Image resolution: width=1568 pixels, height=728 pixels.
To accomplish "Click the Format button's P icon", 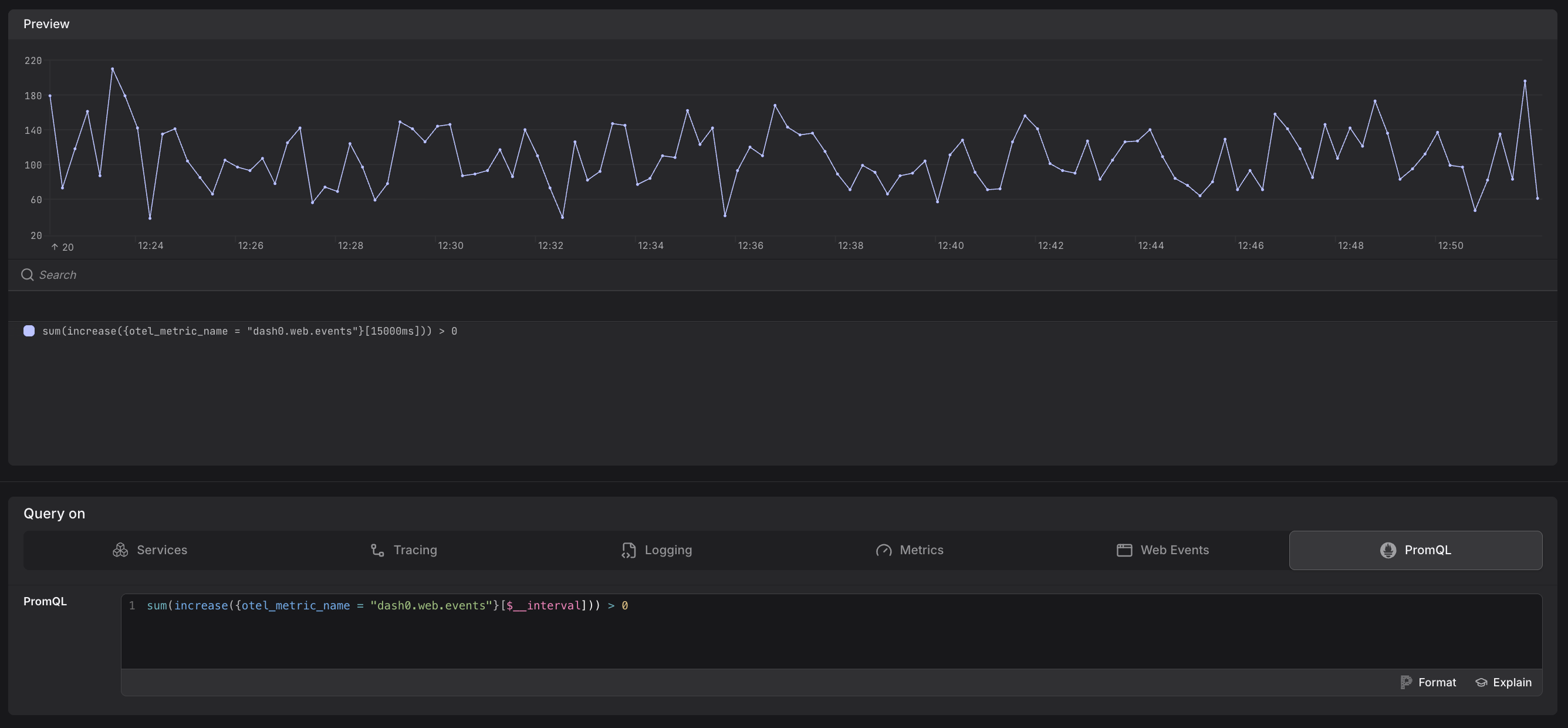I will [1405, 682].
